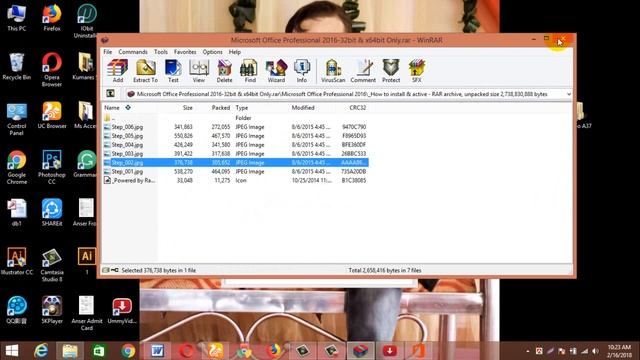Click the volume icon in the system tray
Screen dimensions: 640x360
click(x=596, y=351)
